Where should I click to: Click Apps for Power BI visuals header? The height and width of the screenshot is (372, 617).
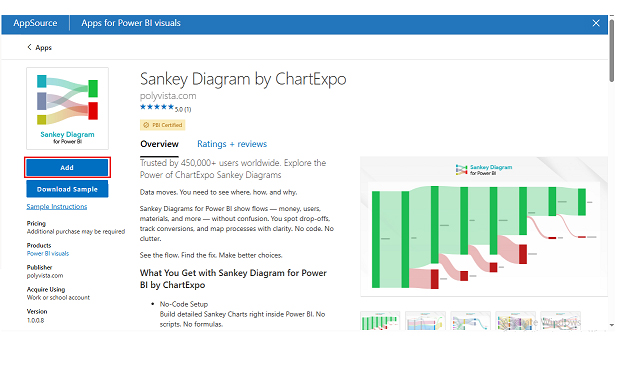[x=131, y=23]
